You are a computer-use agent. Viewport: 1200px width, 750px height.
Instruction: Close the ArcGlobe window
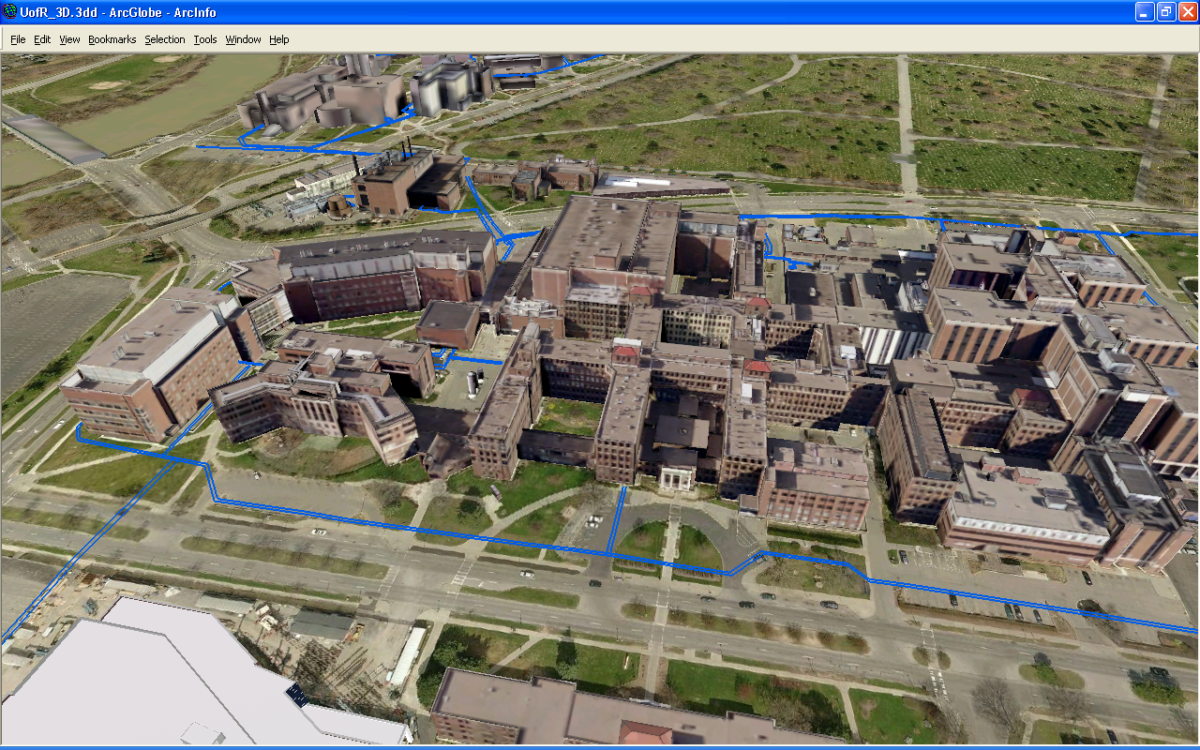point(1187,12)
